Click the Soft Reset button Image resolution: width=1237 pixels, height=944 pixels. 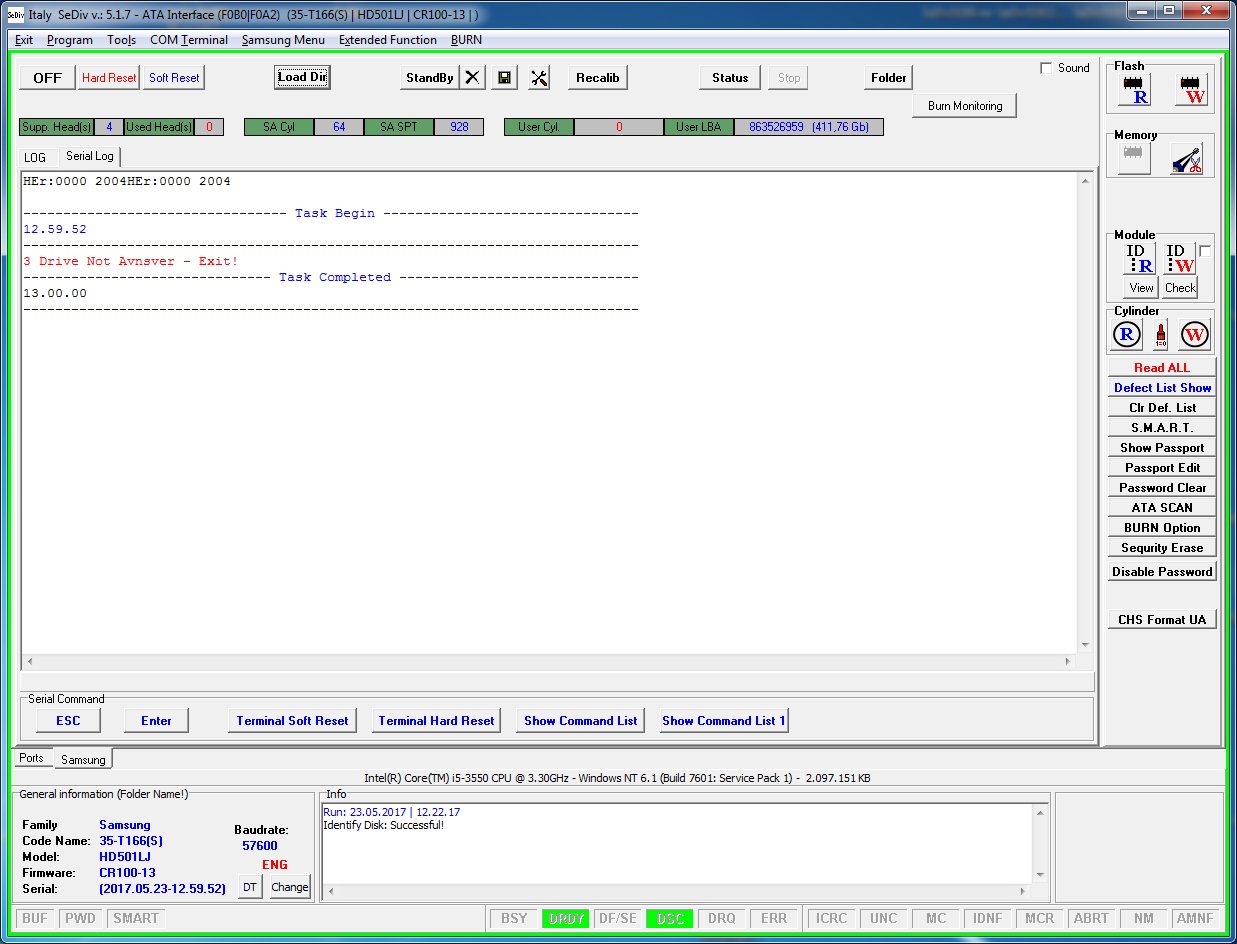pyautogui.click(x=174, y=78)
